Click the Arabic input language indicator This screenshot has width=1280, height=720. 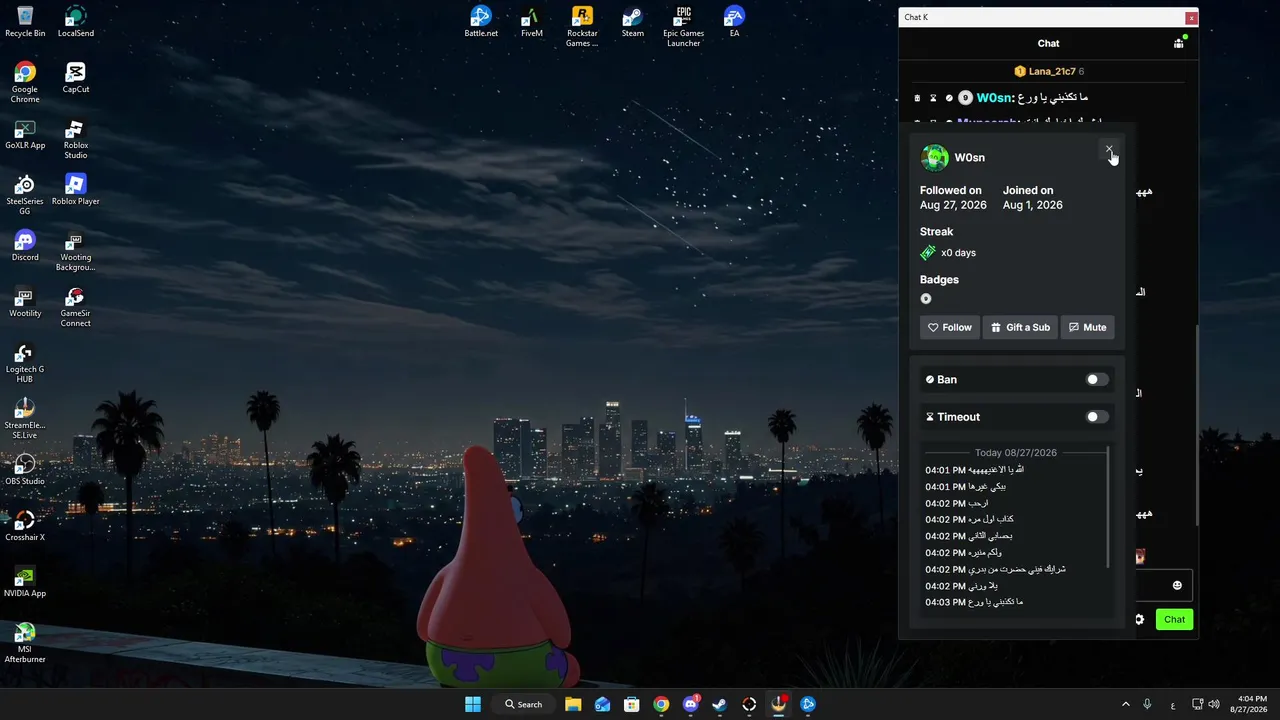[x=1173, y=704]
